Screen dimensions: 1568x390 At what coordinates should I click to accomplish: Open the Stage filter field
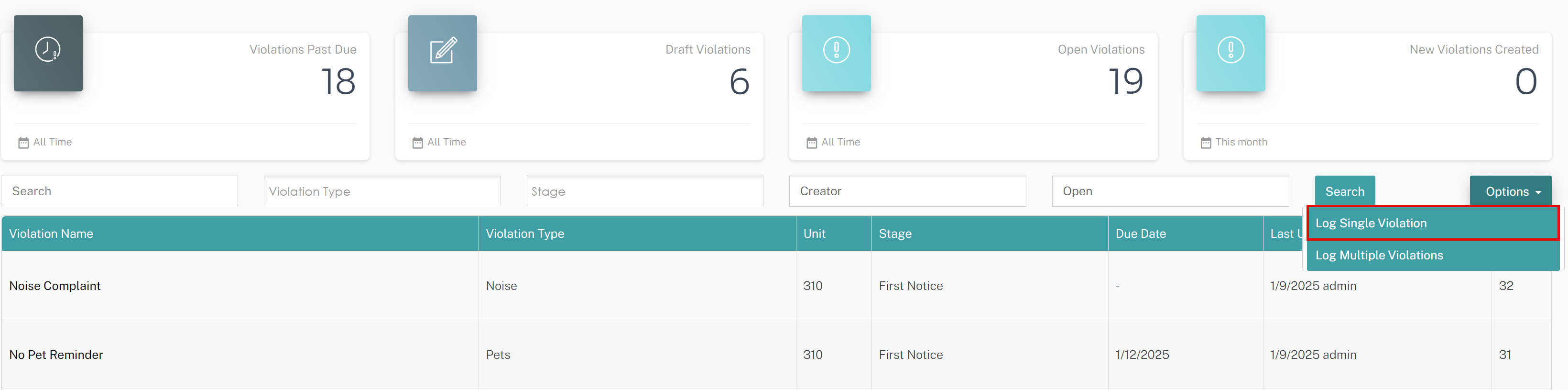pos(644,191)
